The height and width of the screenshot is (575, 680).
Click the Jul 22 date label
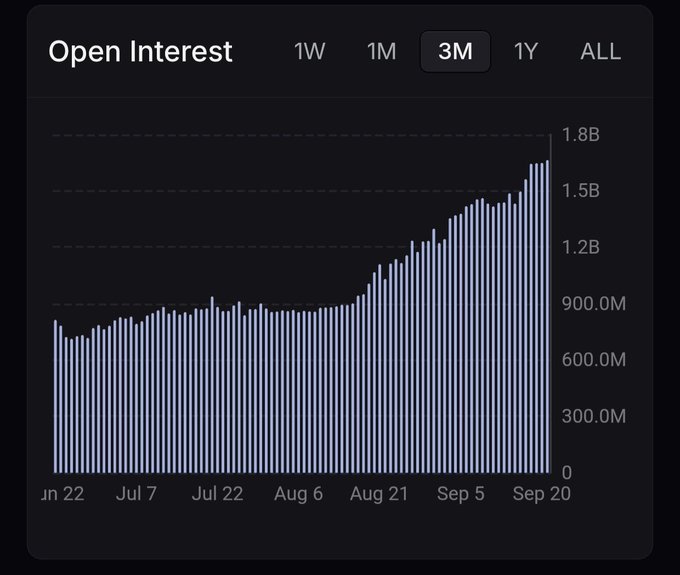coord(217,494)
